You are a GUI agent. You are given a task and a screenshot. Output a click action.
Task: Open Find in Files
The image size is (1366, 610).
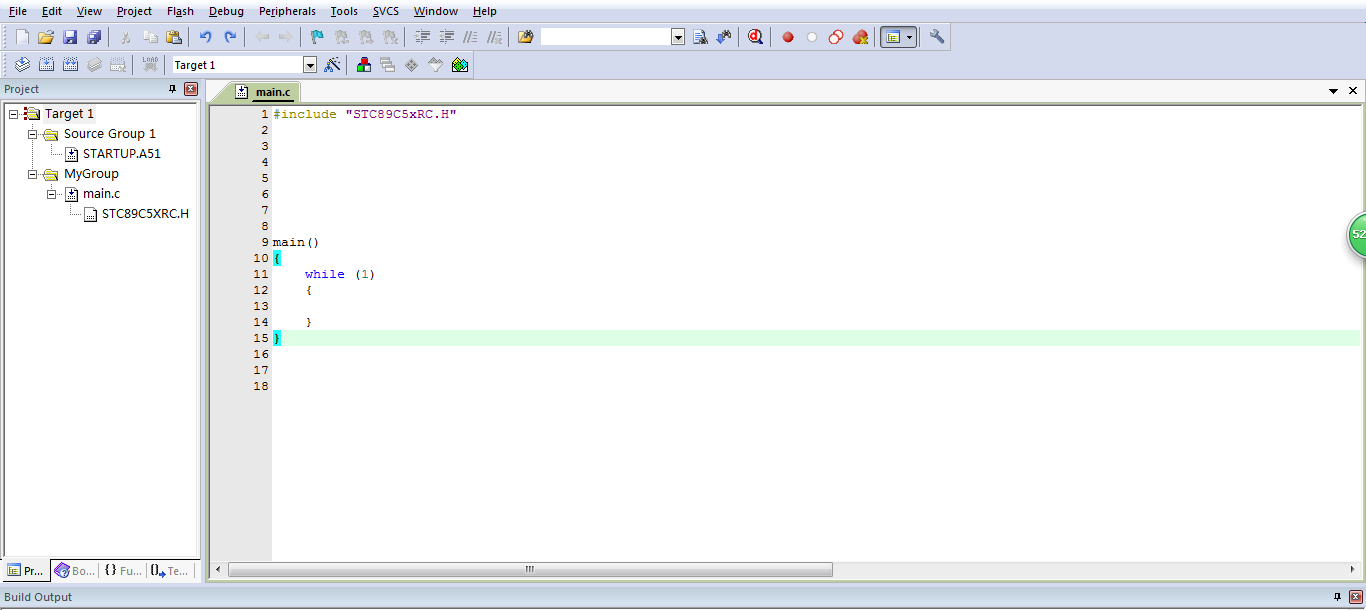pyautogui.click(x=525, y=37)
